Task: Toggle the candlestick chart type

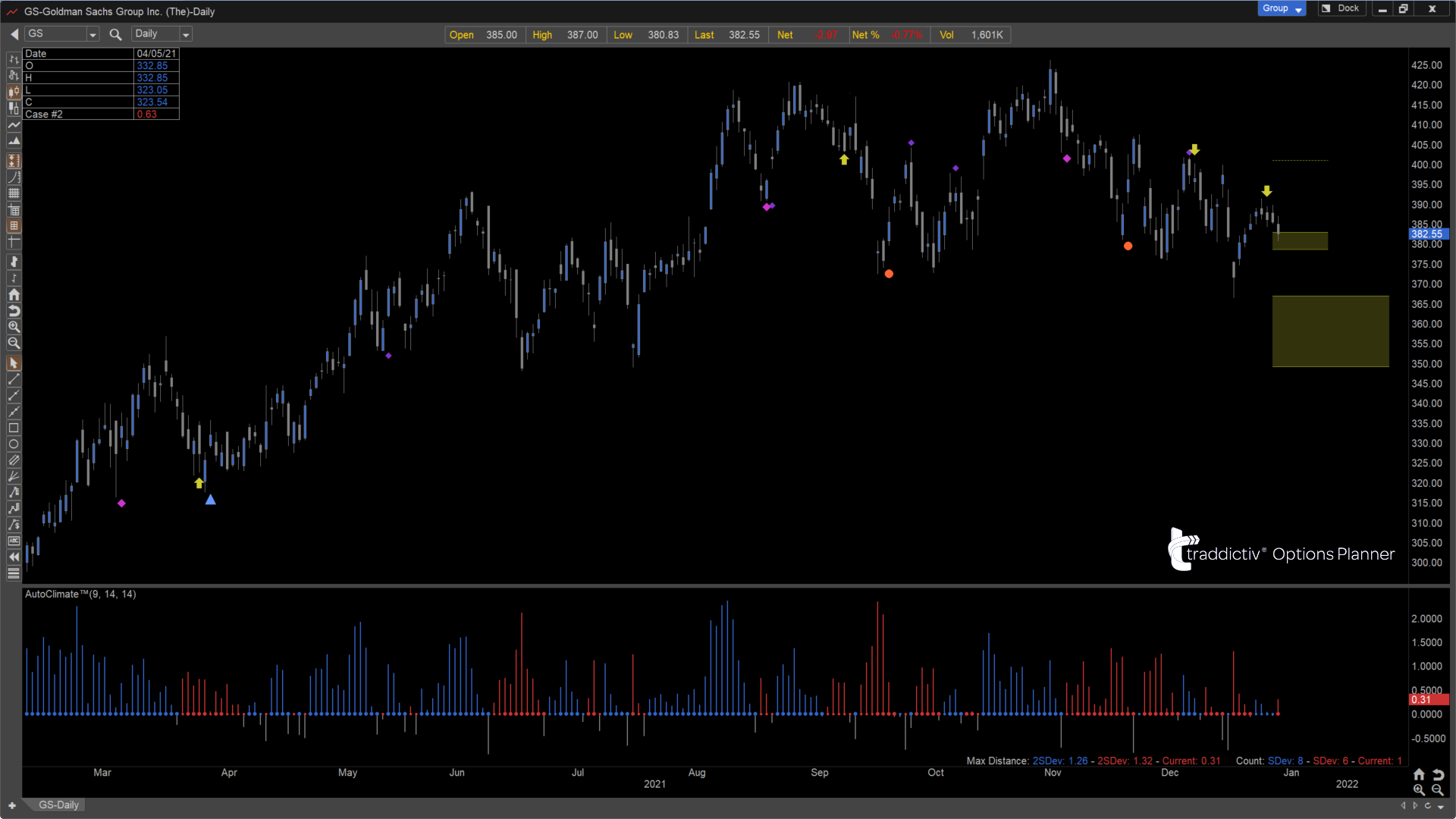Action: (14, 92)
